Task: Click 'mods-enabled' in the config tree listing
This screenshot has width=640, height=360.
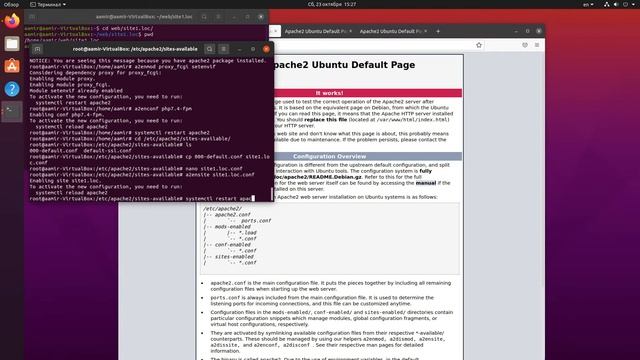Action: point(233,227)
